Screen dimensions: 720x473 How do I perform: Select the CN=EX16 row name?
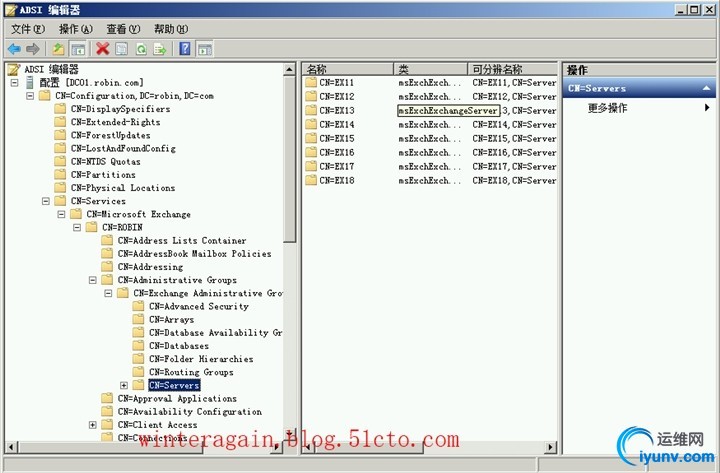337,152
